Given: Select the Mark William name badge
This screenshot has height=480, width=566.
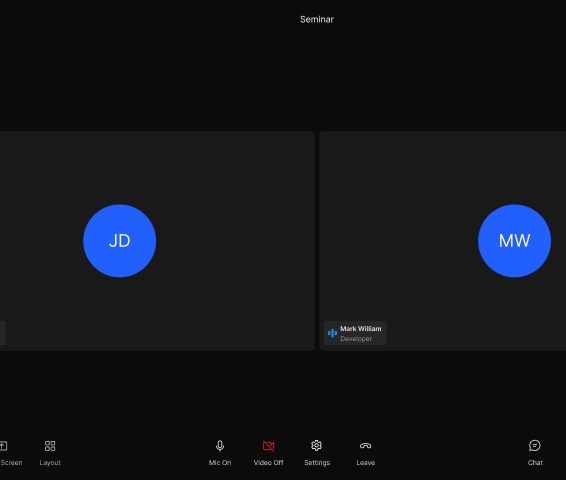Looking at the screenshot, I should coord(355,333).
